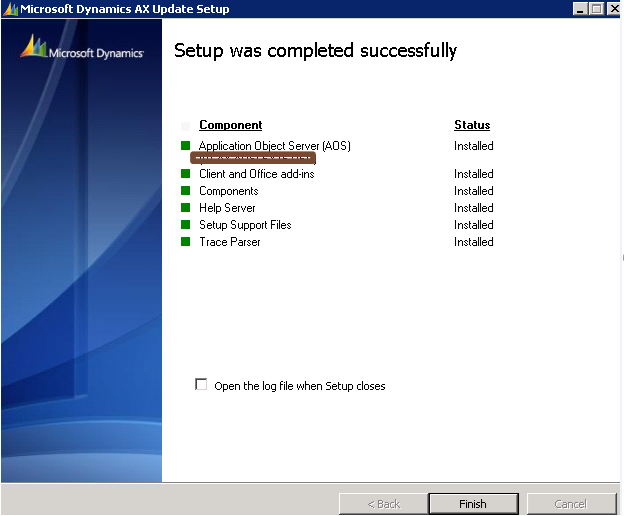Image resolution: width=624 pixels, height=516 pixels.
Task: Click Installed status for Components
Action: tap(474, 191)
